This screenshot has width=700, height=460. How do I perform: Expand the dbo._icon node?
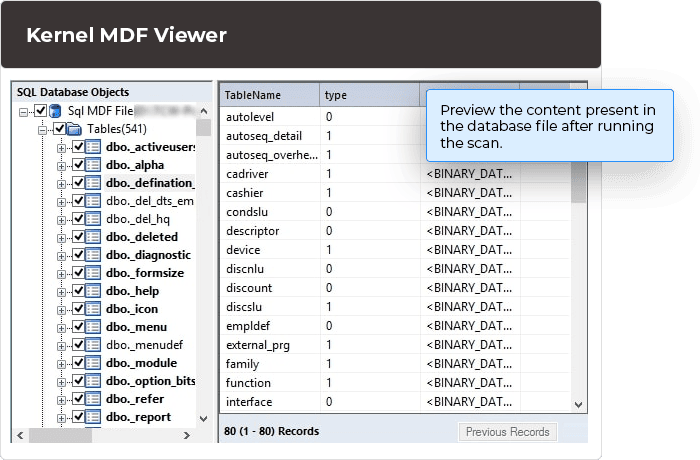click(61, 310)
